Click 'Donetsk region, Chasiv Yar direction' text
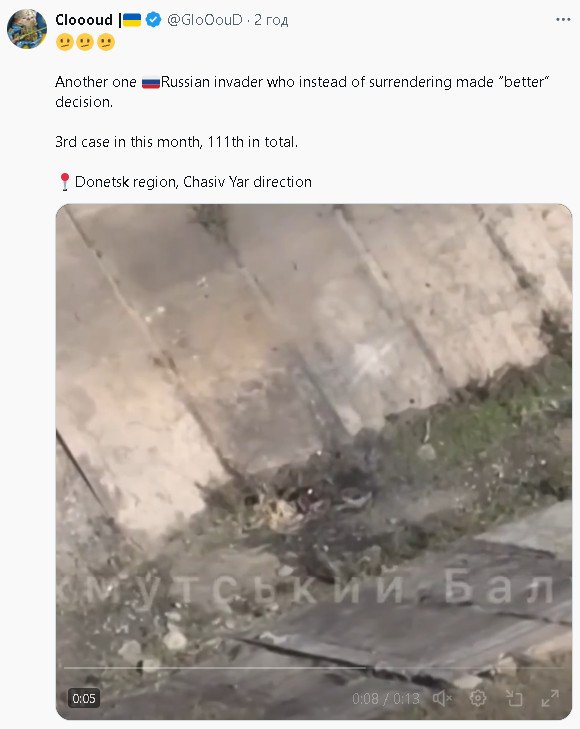 pos(193,182)
